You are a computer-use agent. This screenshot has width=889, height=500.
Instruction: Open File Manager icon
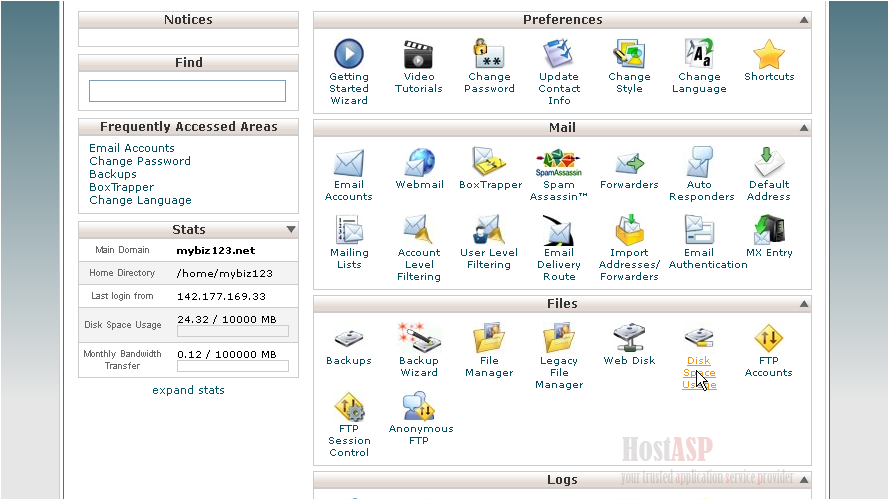tap(489, 339)
